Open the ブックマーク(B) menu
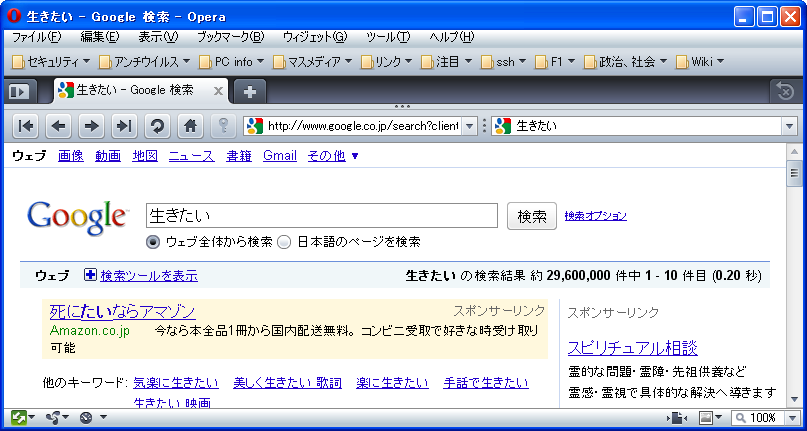The image size is (807, 431). 231,37
